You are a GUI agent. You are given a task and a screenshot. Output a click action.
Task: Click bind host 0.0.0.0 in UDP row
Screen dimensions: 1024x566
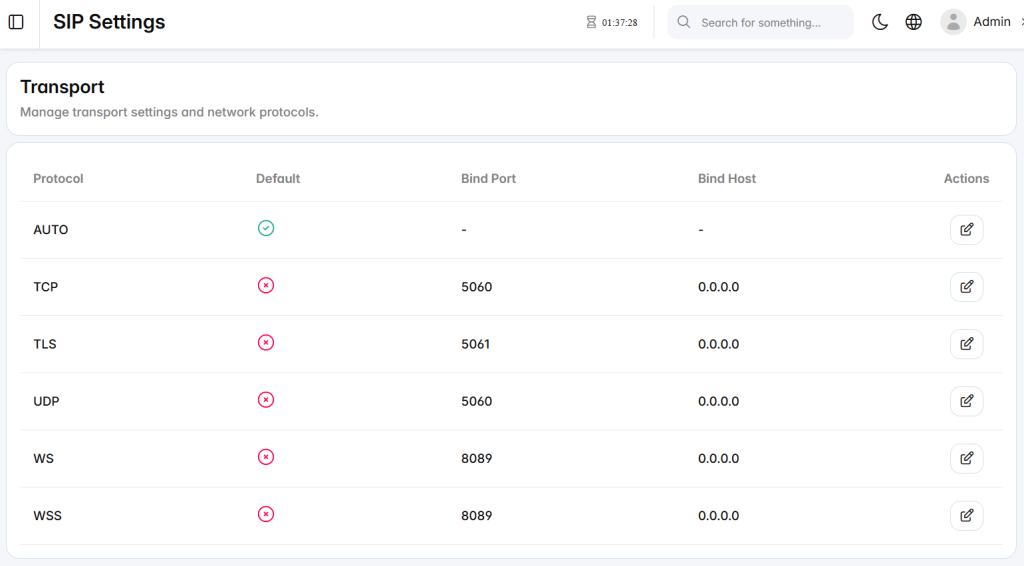[x=718, y=401]
